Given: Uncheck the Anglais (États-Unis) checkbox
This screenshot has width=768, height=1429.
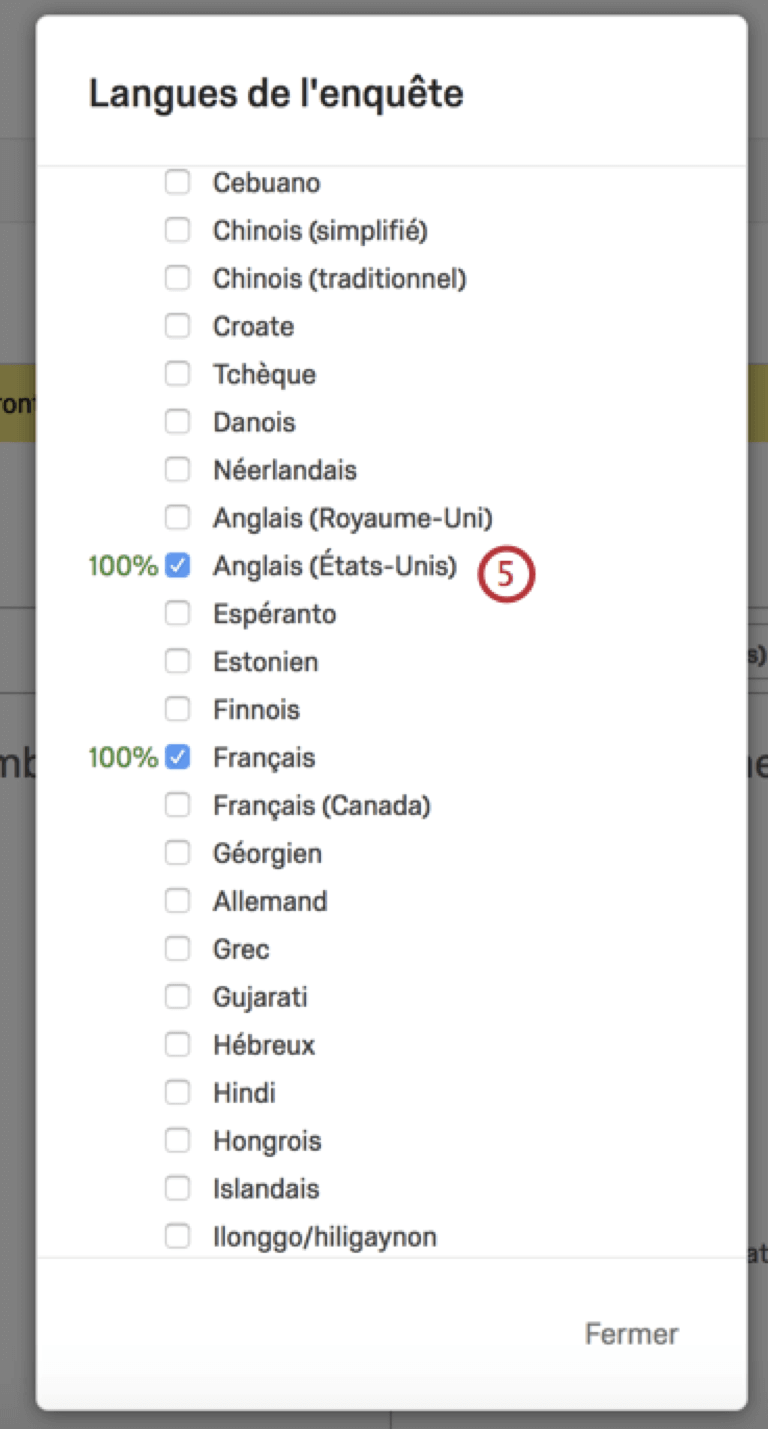Looking at the screenshot, I should pos(177,566).
